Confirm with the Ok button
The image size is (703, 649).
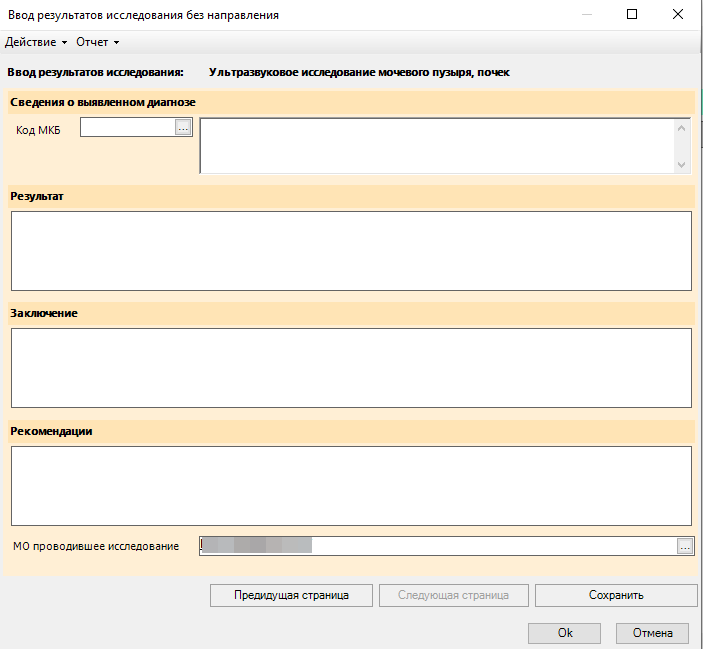(x=564, y=633)
